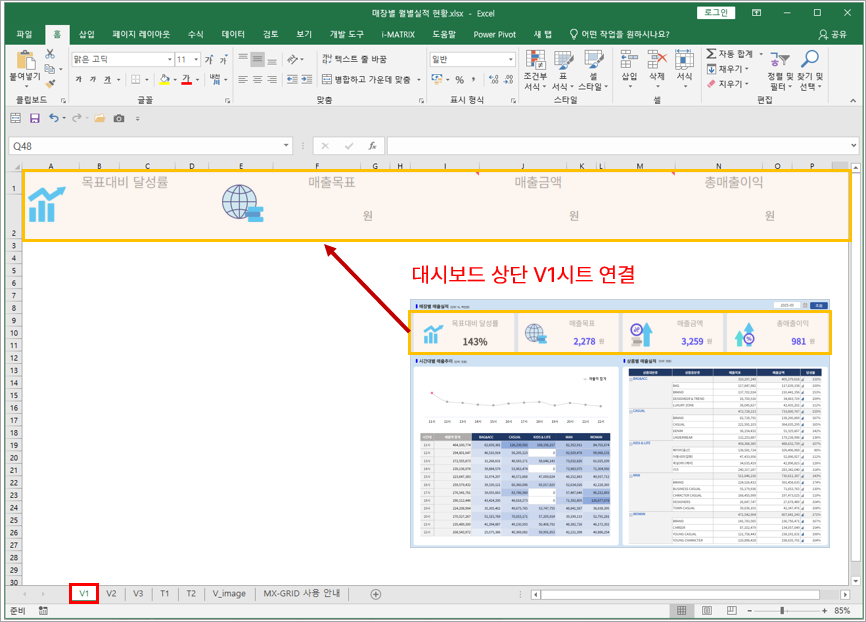Open the Insert (삽입) ribbon tab

click(x=87, y=33)
